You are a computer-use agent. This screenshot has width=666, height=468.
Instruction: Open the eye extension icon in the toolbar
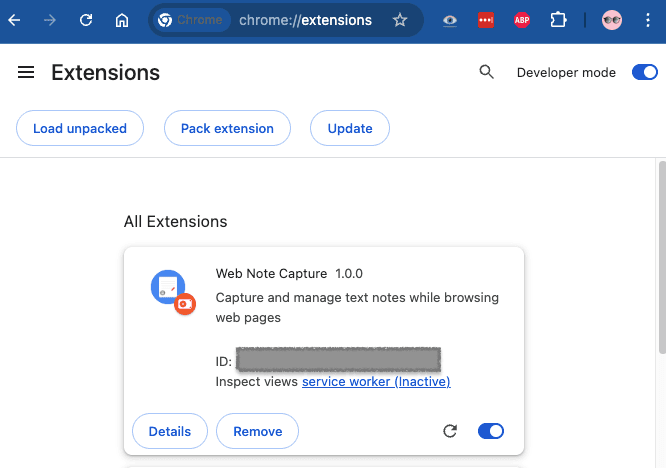tap(450, 20)
